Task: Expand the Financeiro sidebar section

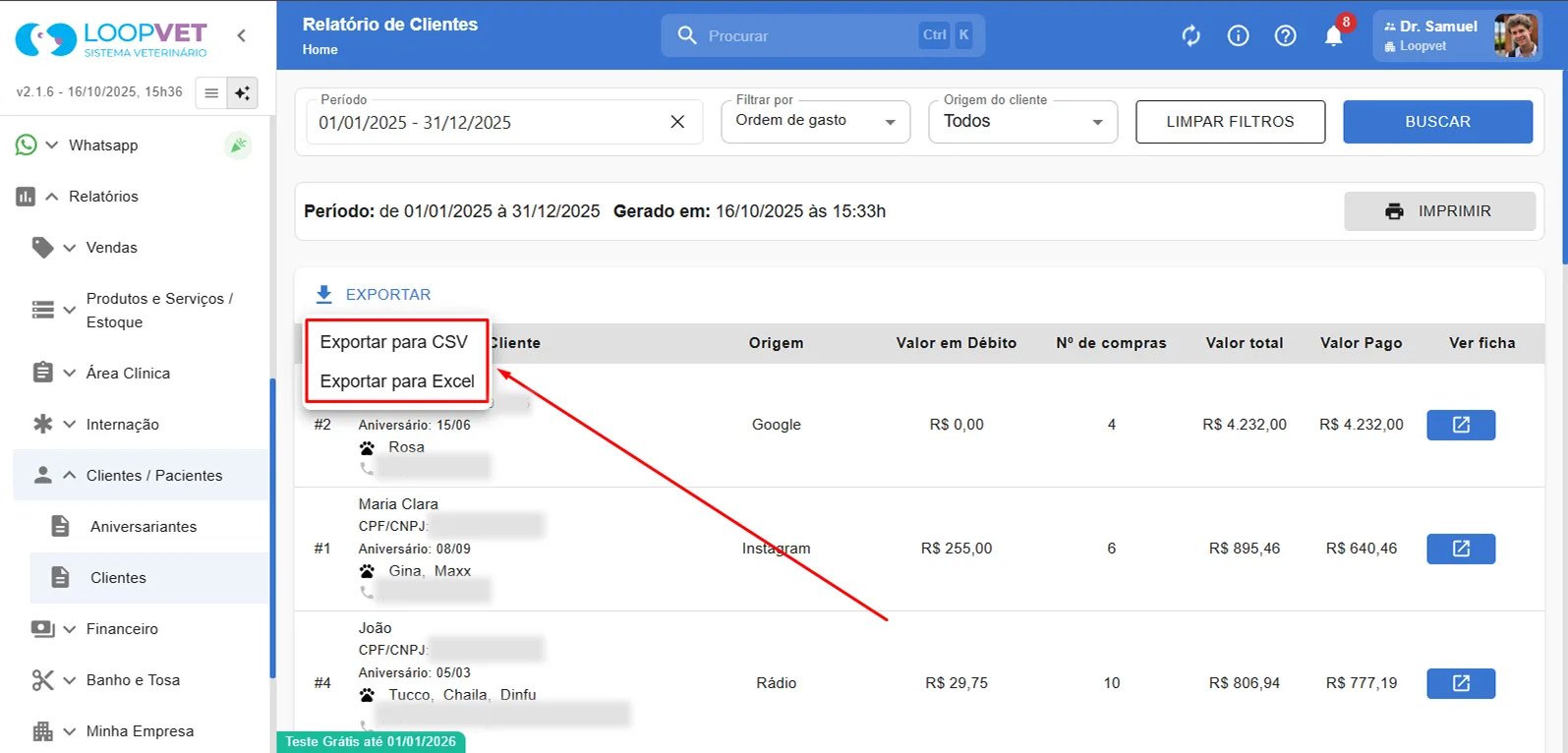Action: [122, 629]
